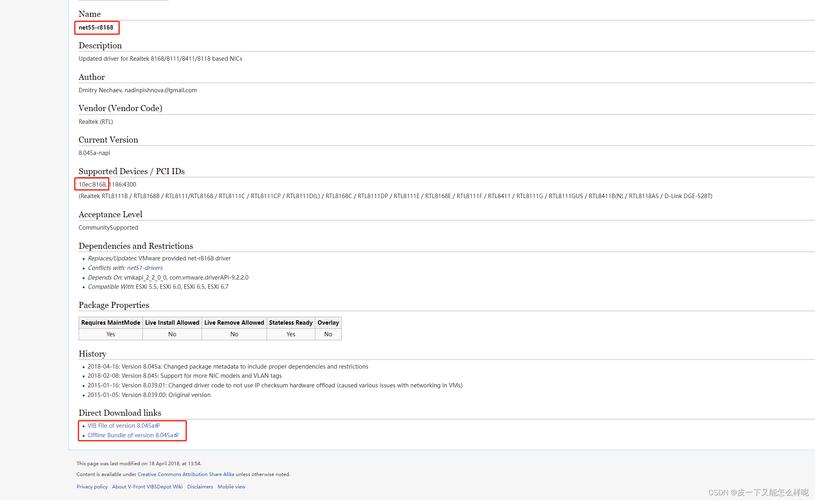This screenshot has width=815, height=500.
Task: Open Creative Commons Attribution Share Alike link
Action: [x=186, y=474]
